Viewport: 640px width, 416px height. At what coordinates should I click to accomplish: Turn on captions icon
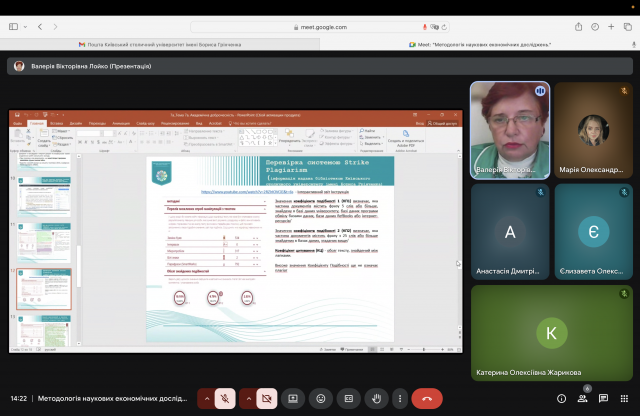click(x=348, y=398)
